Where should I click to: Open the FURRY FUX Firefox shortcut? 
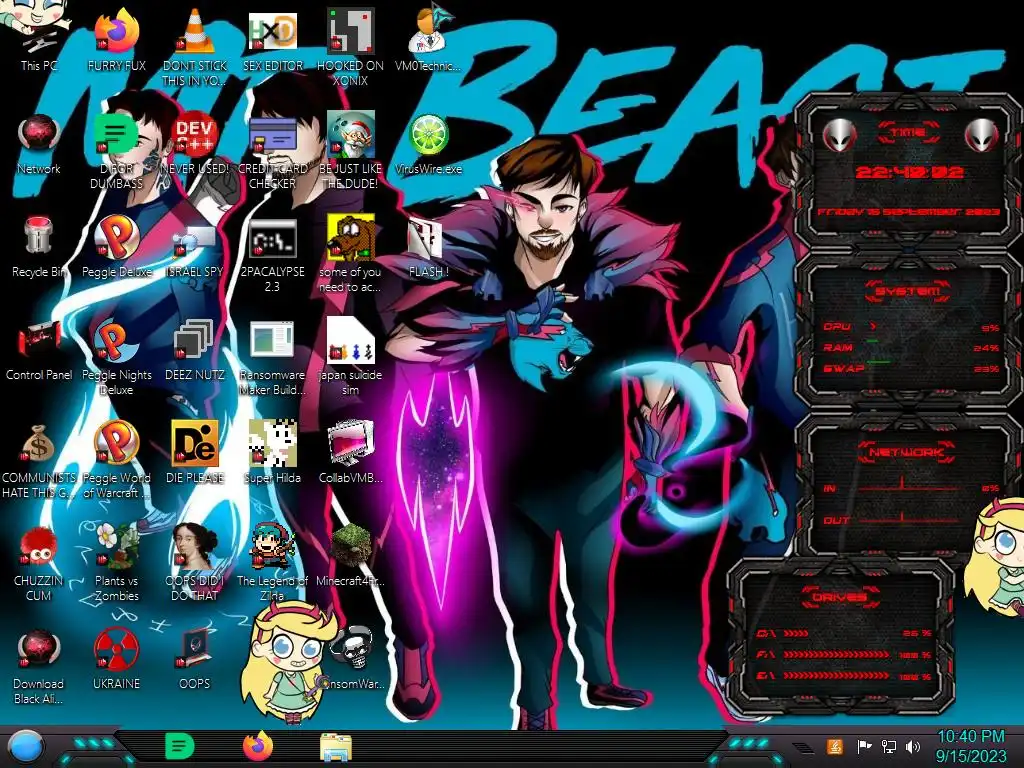coord(116,39)
